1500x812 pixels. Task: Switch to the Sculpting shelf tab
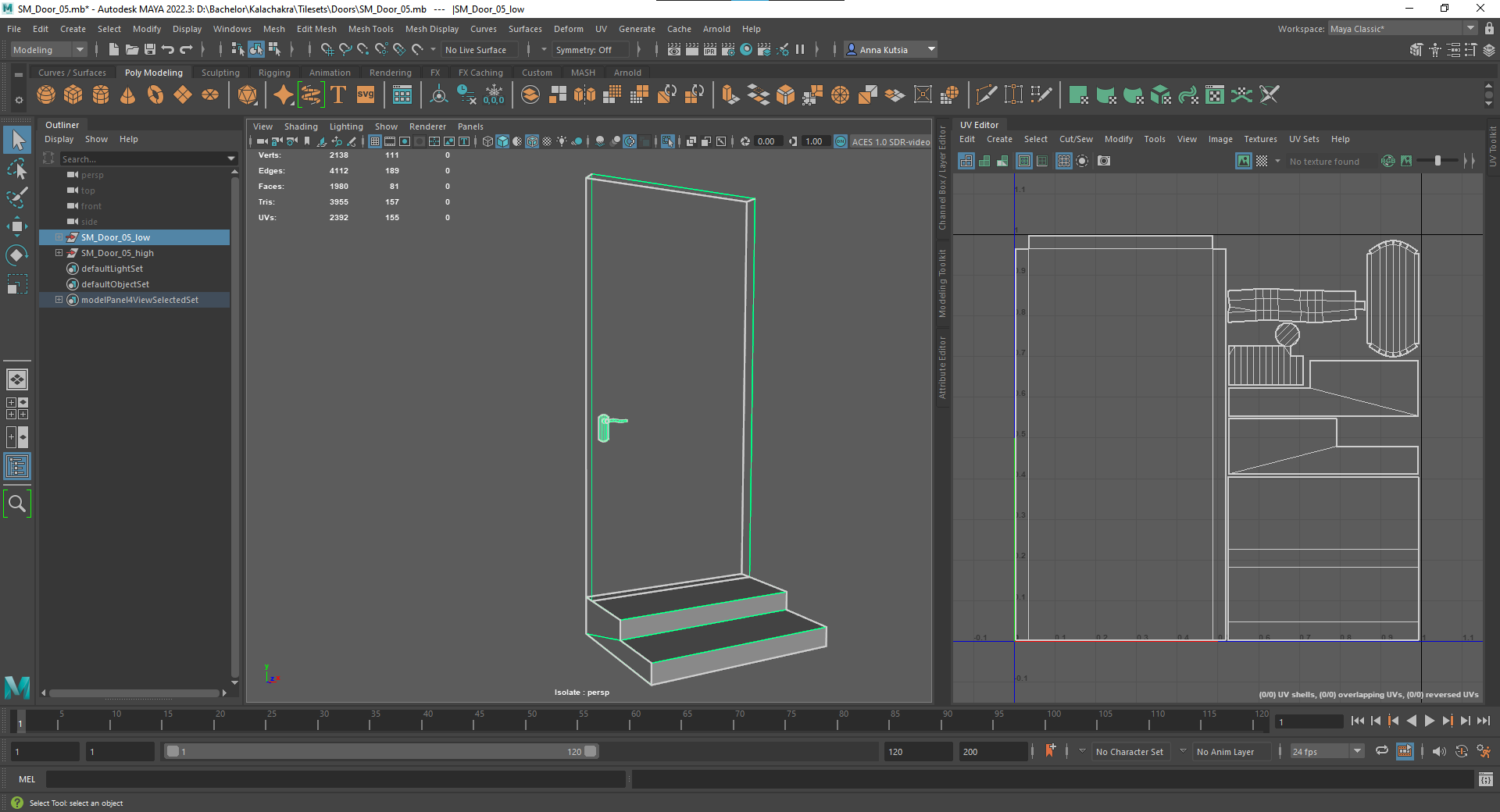(220, 73)
